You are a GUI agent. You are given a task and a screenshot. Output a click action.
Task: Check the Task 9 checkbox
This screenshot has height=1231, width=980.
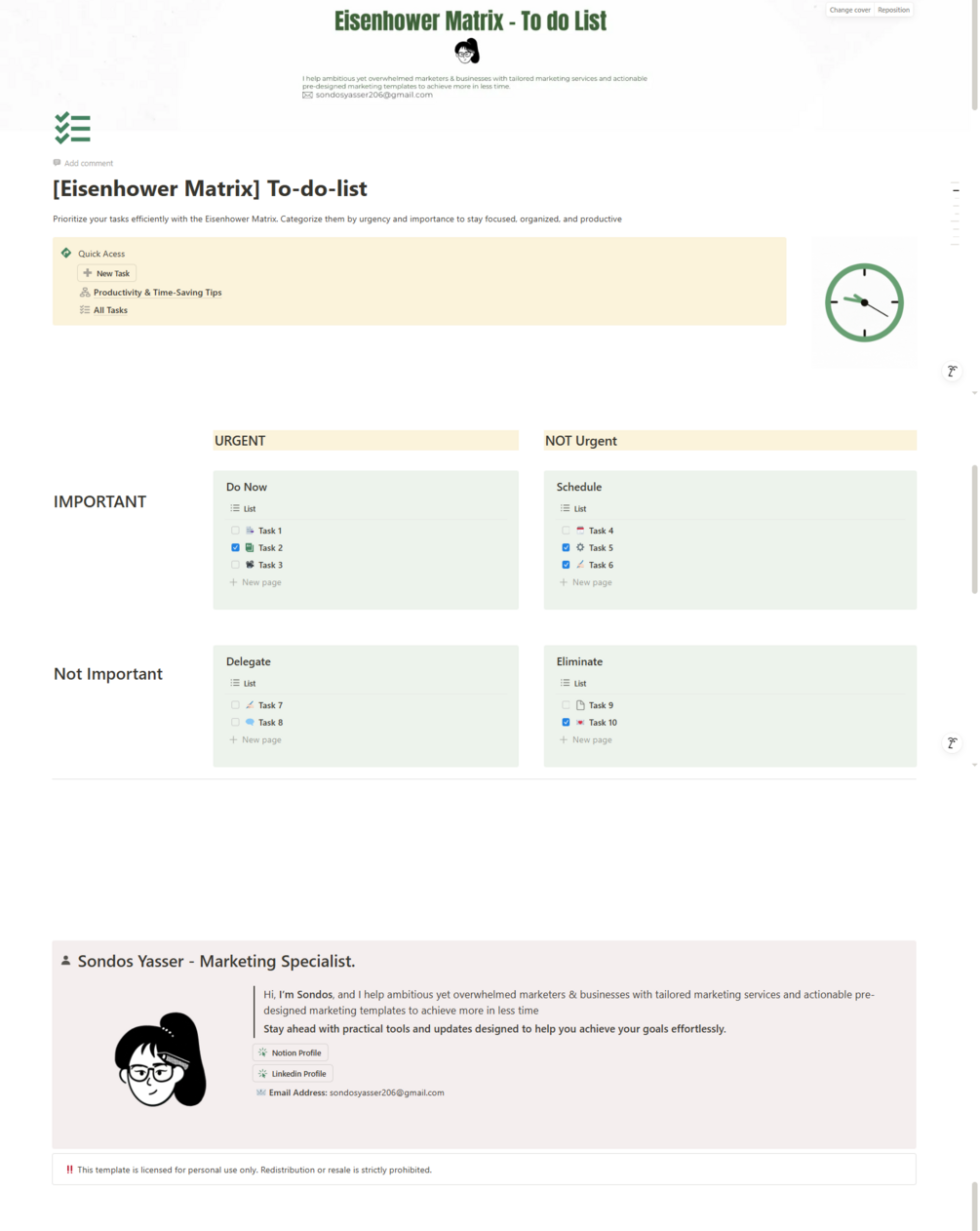(566, 704)
